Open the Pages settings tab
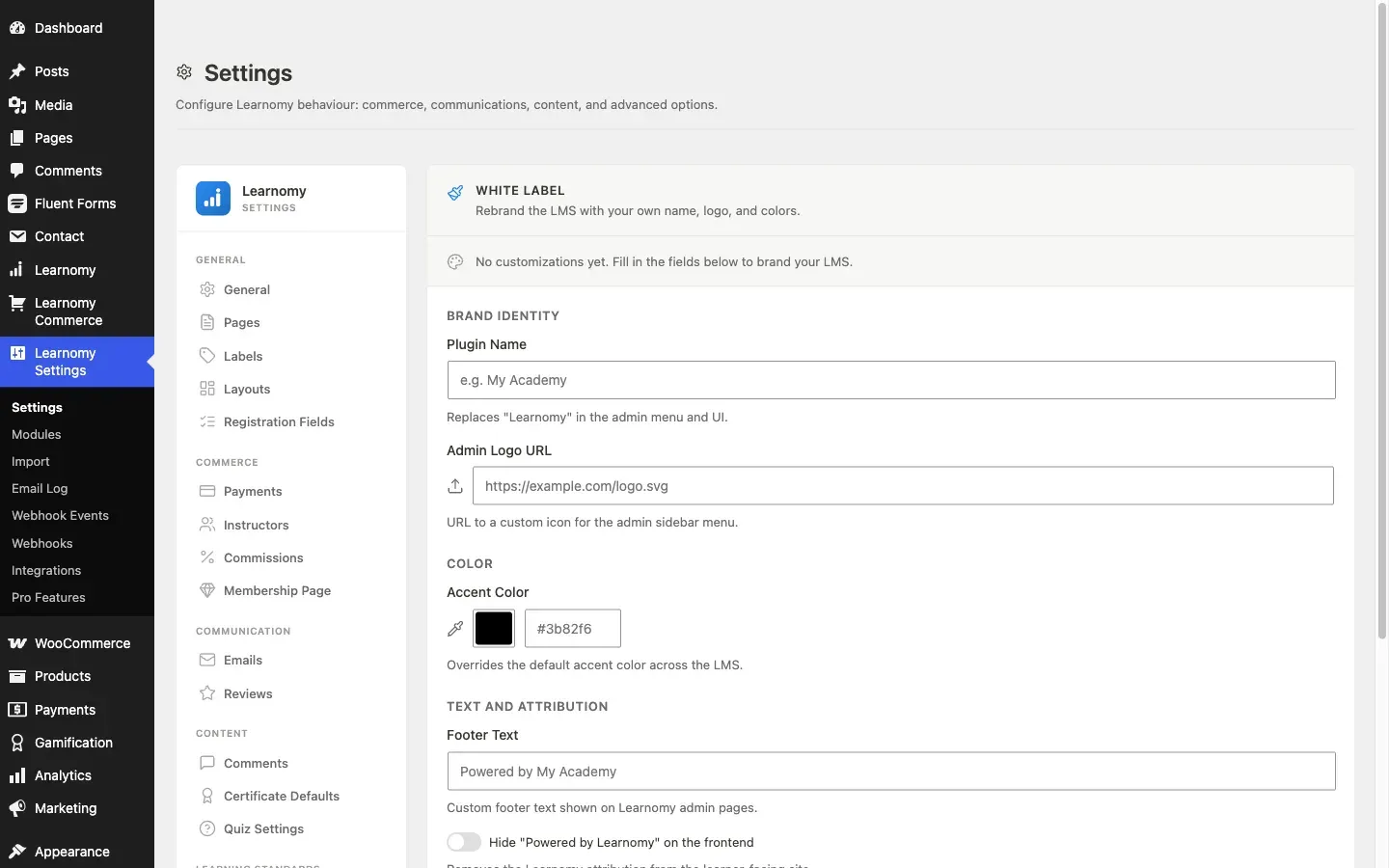The height and width of the screenshot is (868, 1389). click(291, 322)
